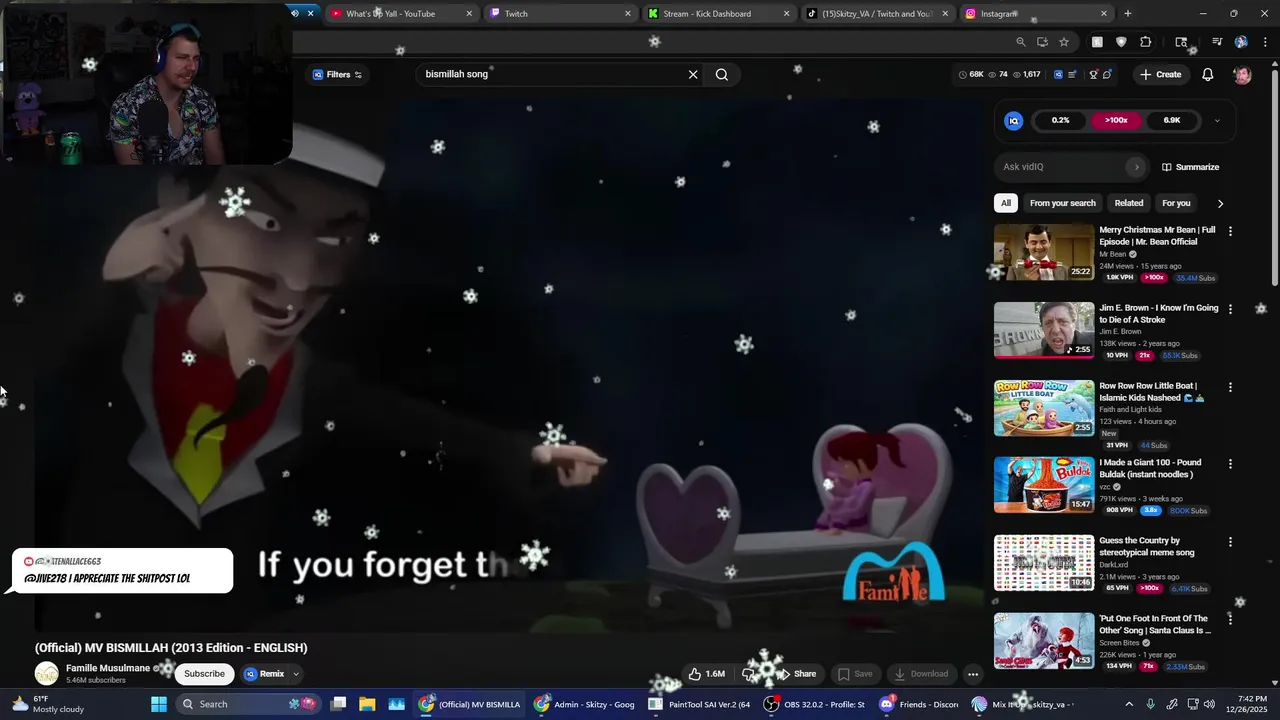
Task: Switch to Stream - Kick Dashboard tab
Action: (718, 14)
